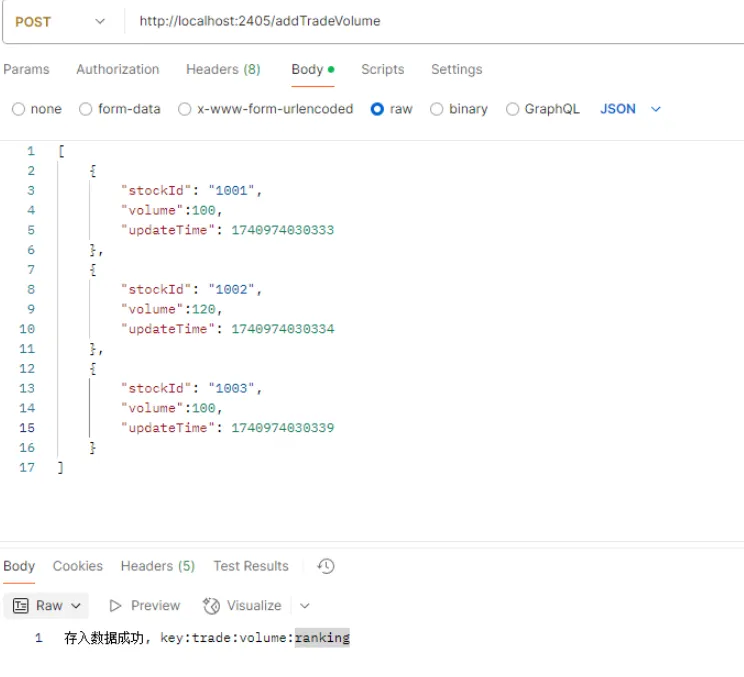Select the GraphQL body radio option
The height and width of the screenshot is (677, 744).
pyautogui.click(x=513, y=109)
